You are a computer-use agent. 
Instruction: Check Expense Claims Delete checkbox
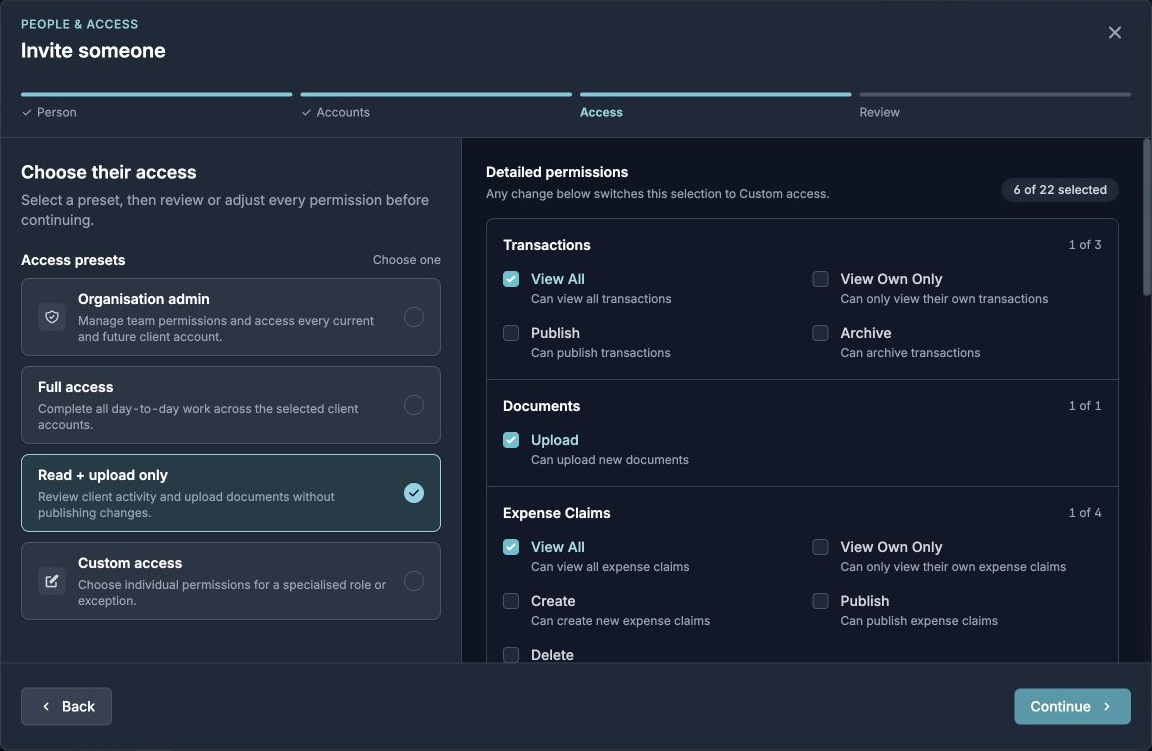point(511,655)
